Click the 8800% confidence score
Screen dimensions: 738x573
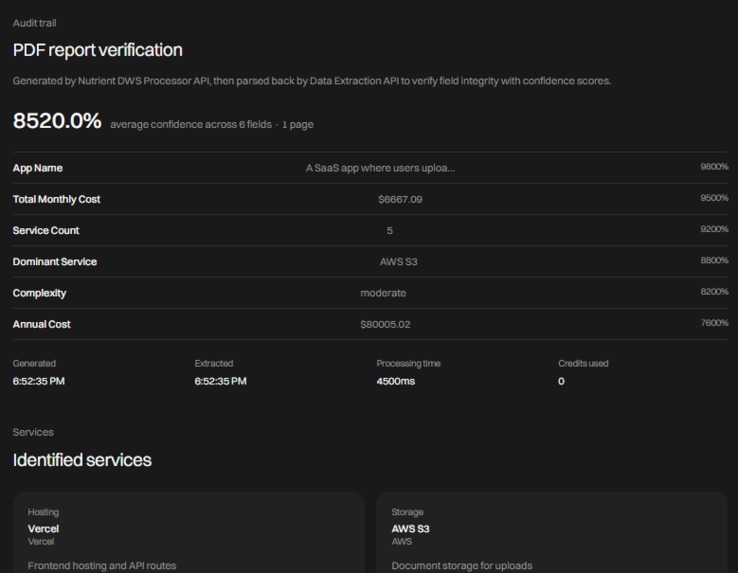coord(714,260)
